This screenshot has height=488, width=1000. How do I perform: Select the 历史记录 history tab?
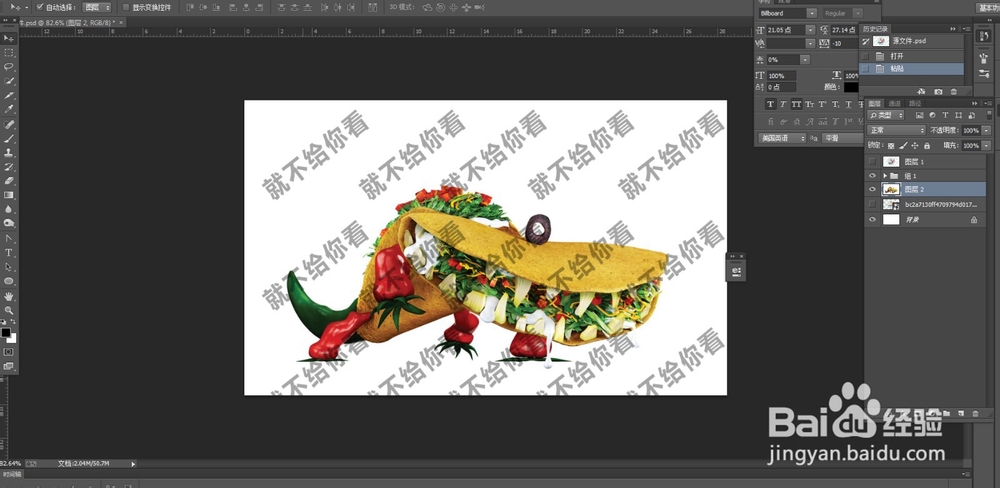coord(875,29)
